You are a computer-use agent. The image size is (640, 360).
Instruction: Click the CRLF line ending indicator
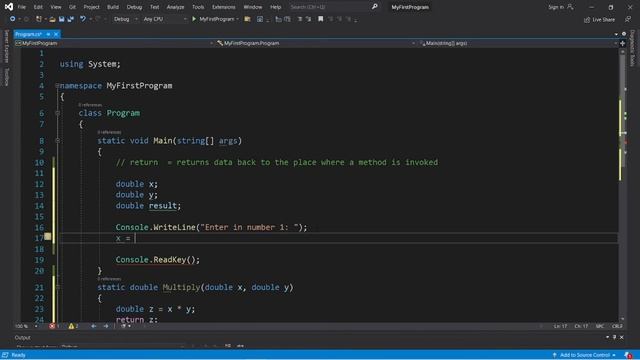[617, 327]
